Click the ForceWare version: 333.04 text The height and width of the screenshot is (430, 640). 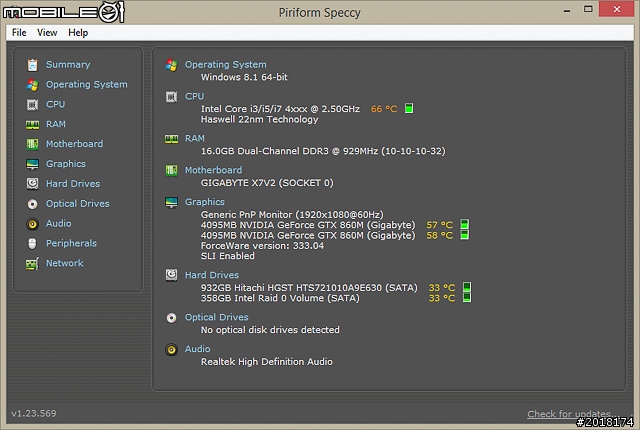pyautogui.click(x=262, y=246)
